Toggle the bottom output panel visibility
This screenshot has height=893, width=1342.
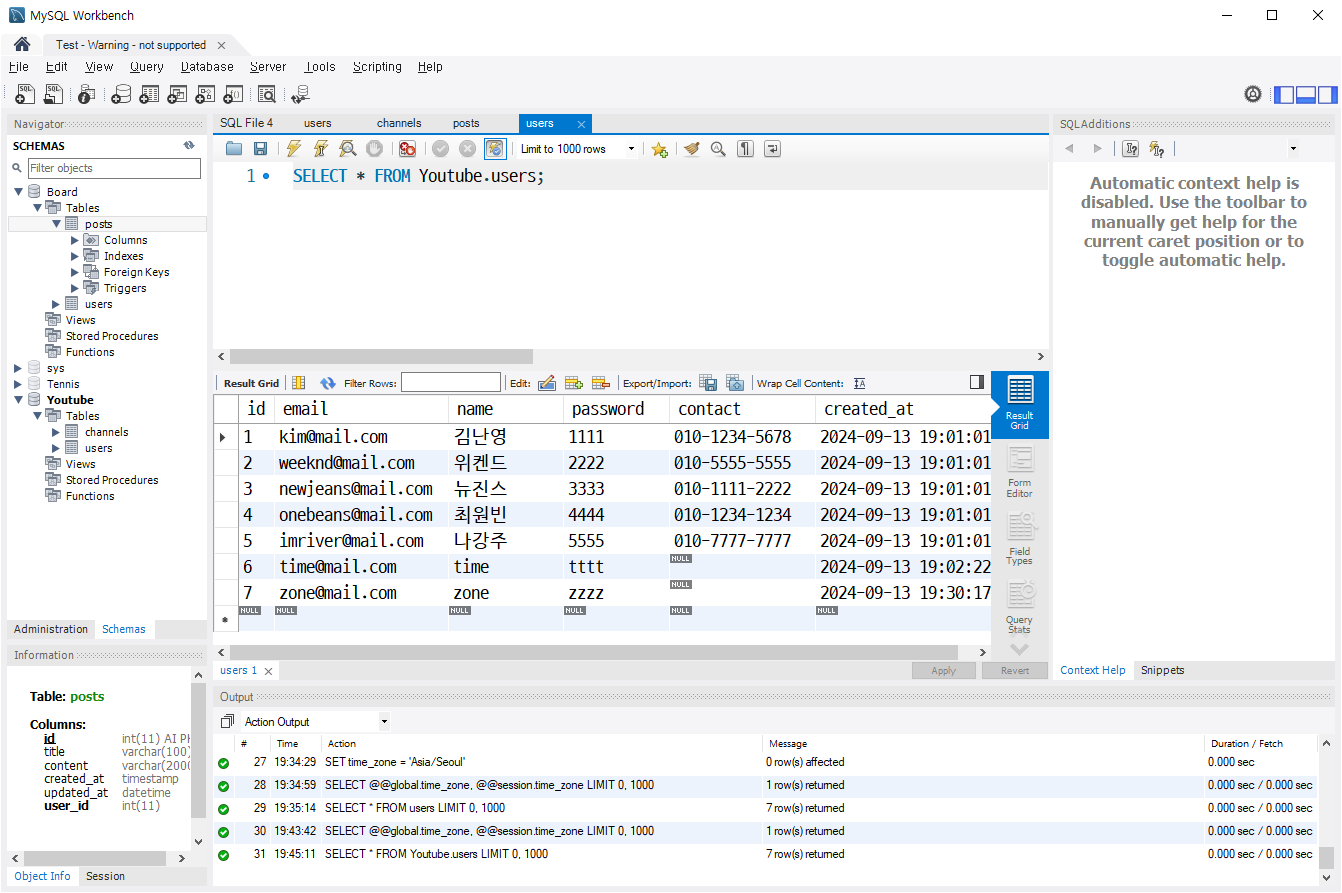[x=1306, y=95]
